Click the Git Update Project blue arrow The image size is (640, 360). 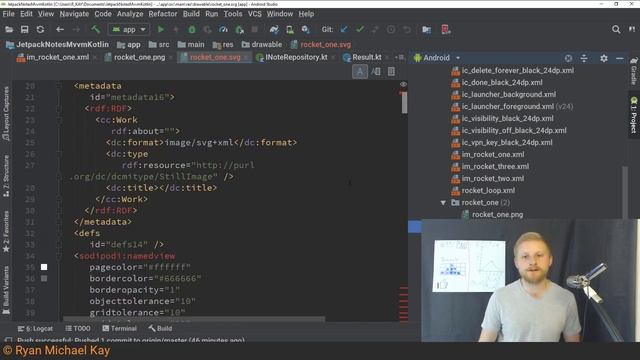tap(344, 29)
